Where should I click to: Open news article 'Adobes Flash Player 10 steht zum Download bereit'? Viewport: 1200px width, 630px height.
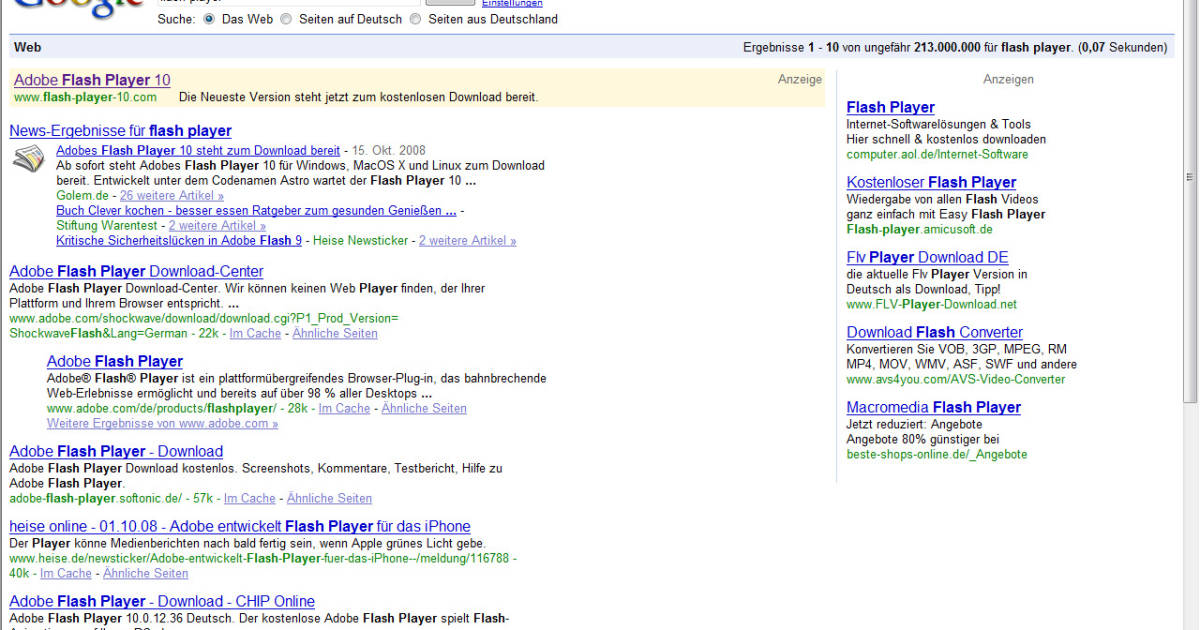point(198,150)
